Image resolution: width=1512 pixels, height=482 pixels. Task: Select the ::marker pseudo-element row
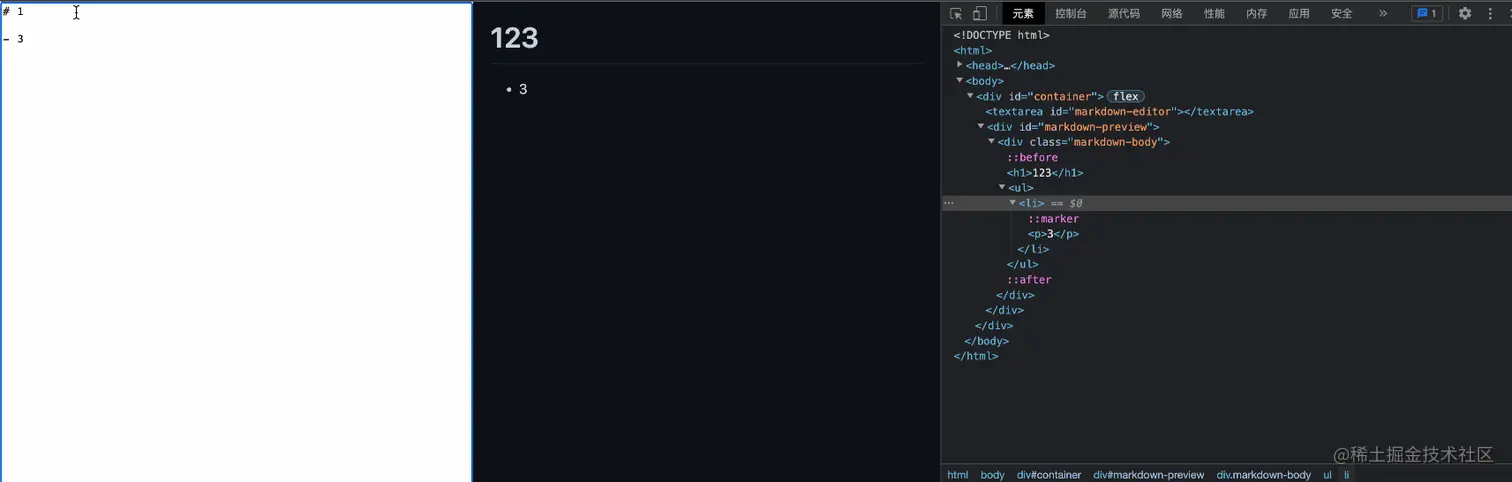point(1054,218)
